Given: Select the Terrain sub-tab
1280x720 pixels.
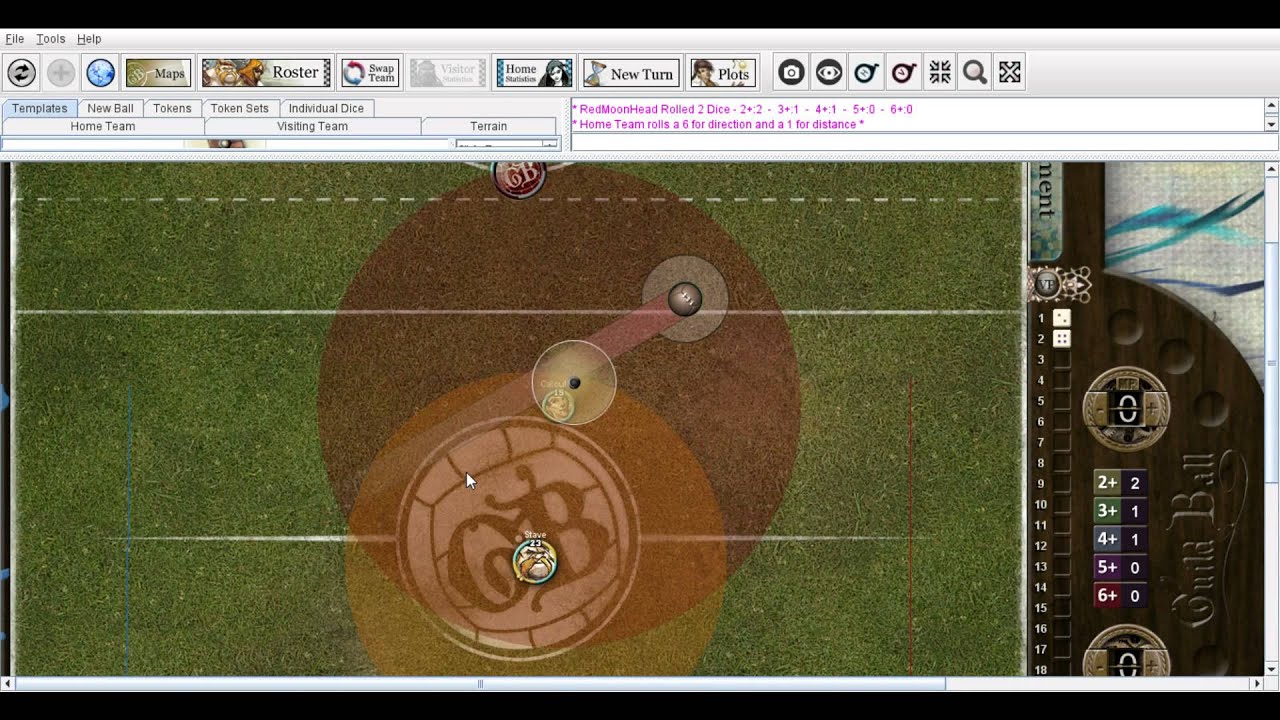Looking at the screenshot, I should (x=489, y=126).
